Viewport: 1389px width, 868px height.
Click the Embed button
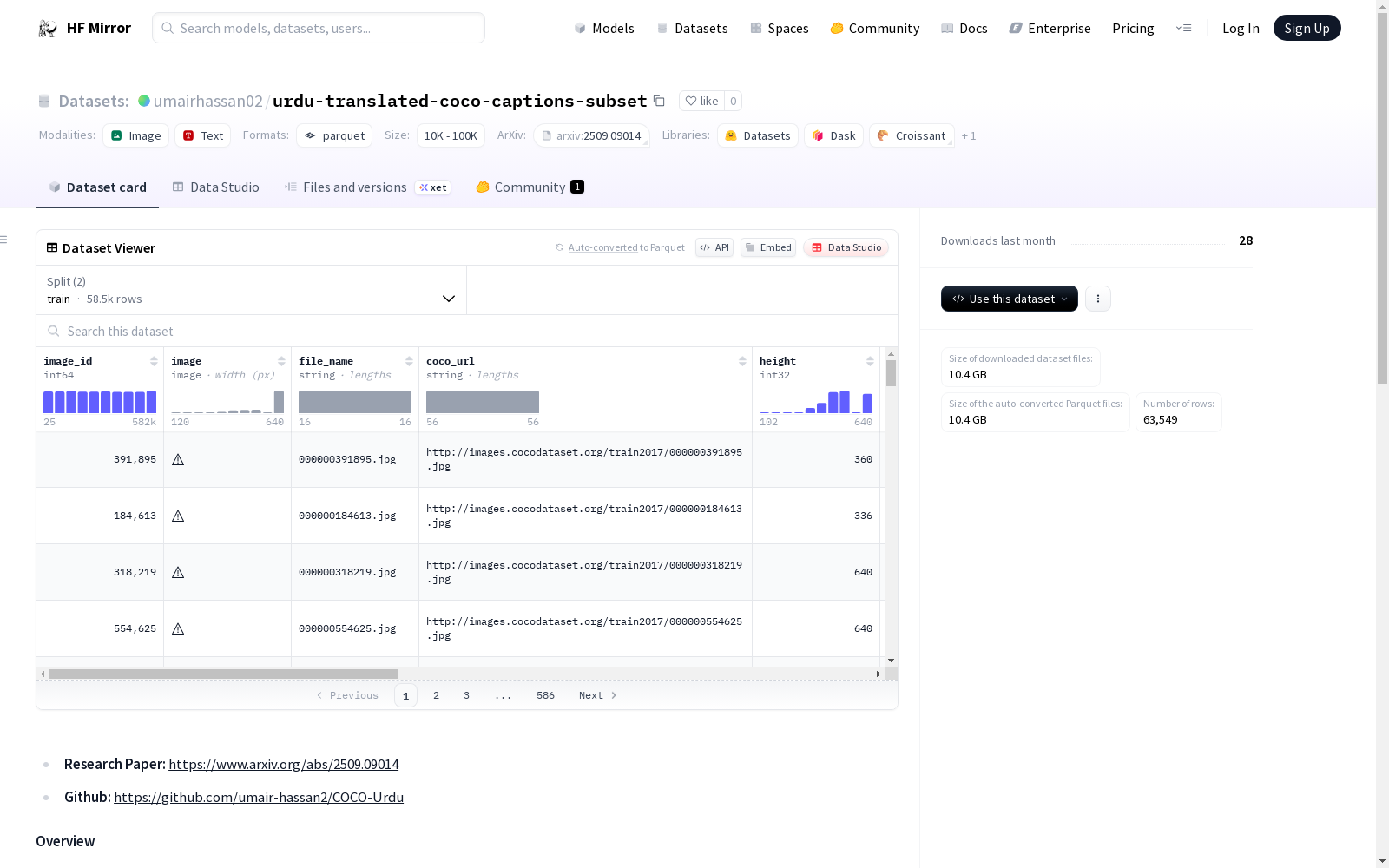(768, 247)
